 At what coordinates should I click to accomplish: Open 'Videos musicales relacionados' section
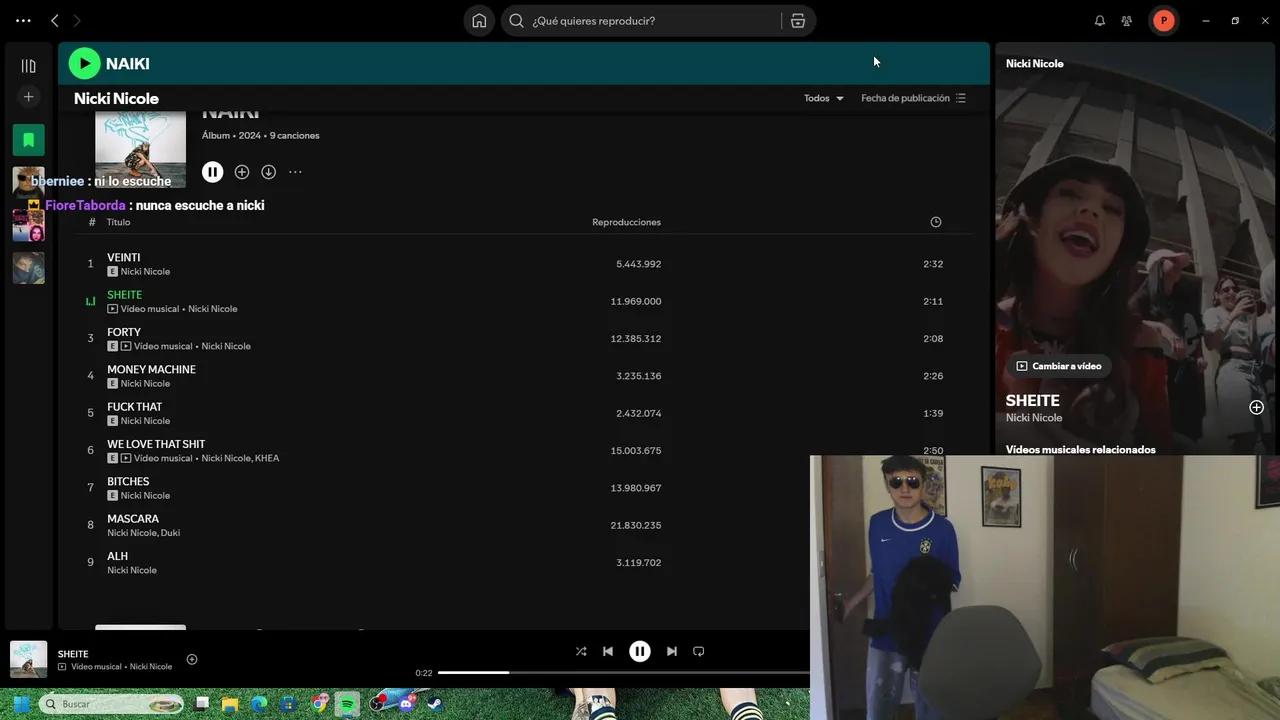1080,450
